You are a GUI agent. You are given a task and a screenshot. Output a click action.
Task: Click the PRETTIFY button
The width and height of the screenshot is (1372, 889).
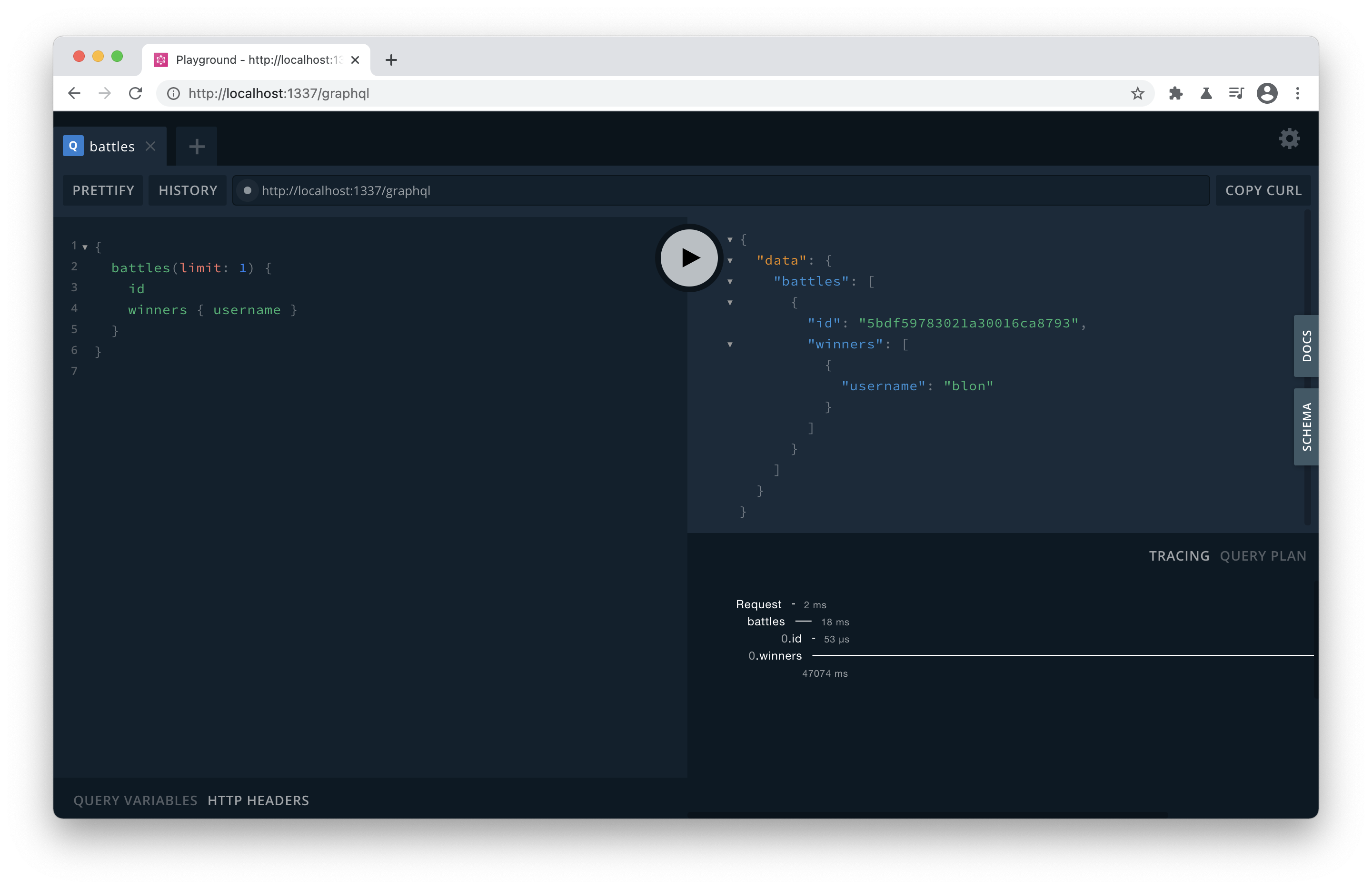coord(103,190)
